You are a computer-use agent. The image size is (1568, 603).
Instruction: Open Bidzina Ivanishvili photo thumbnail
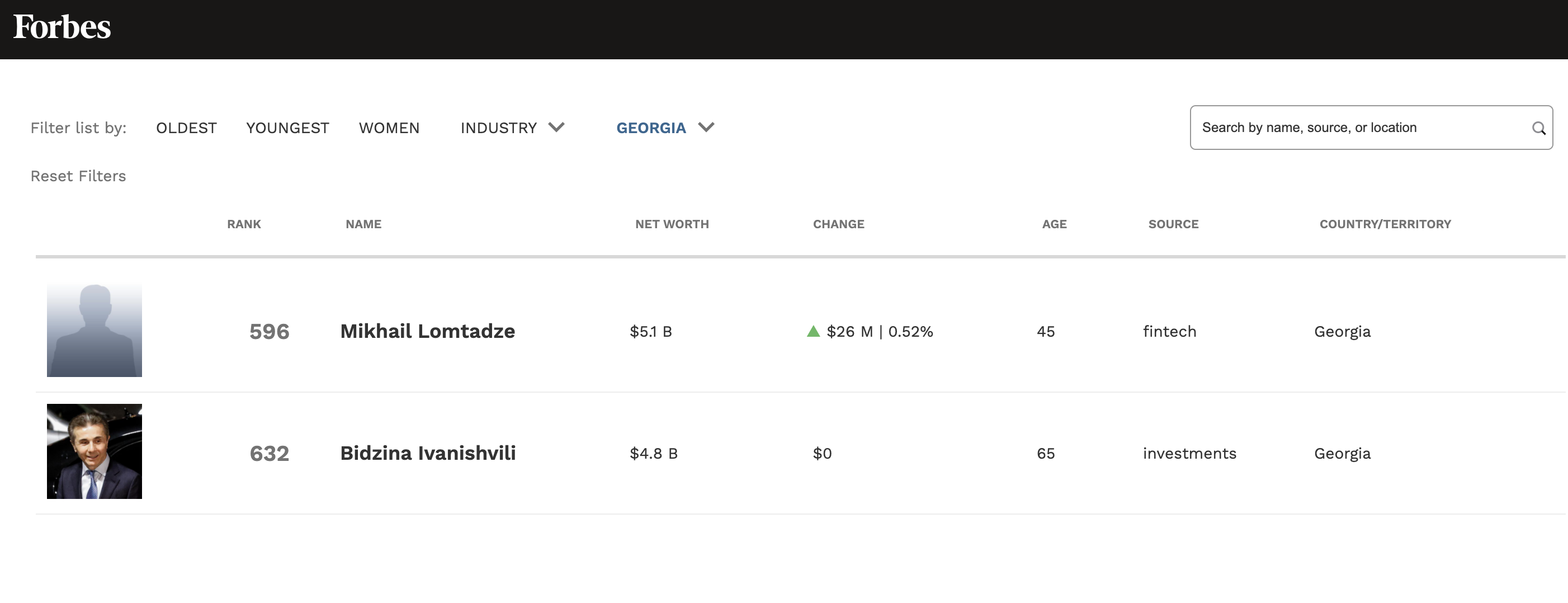pos(95,451)
